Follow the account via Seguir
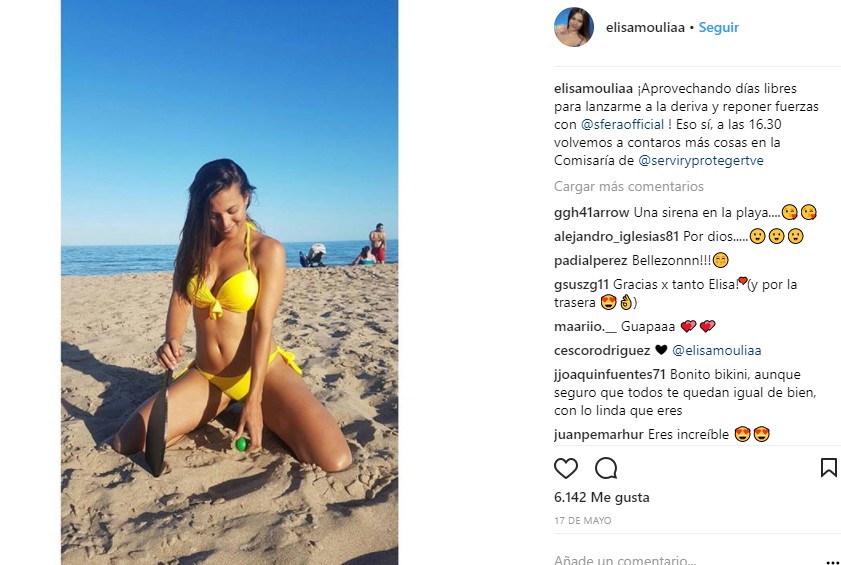 [x=718, y=27]
